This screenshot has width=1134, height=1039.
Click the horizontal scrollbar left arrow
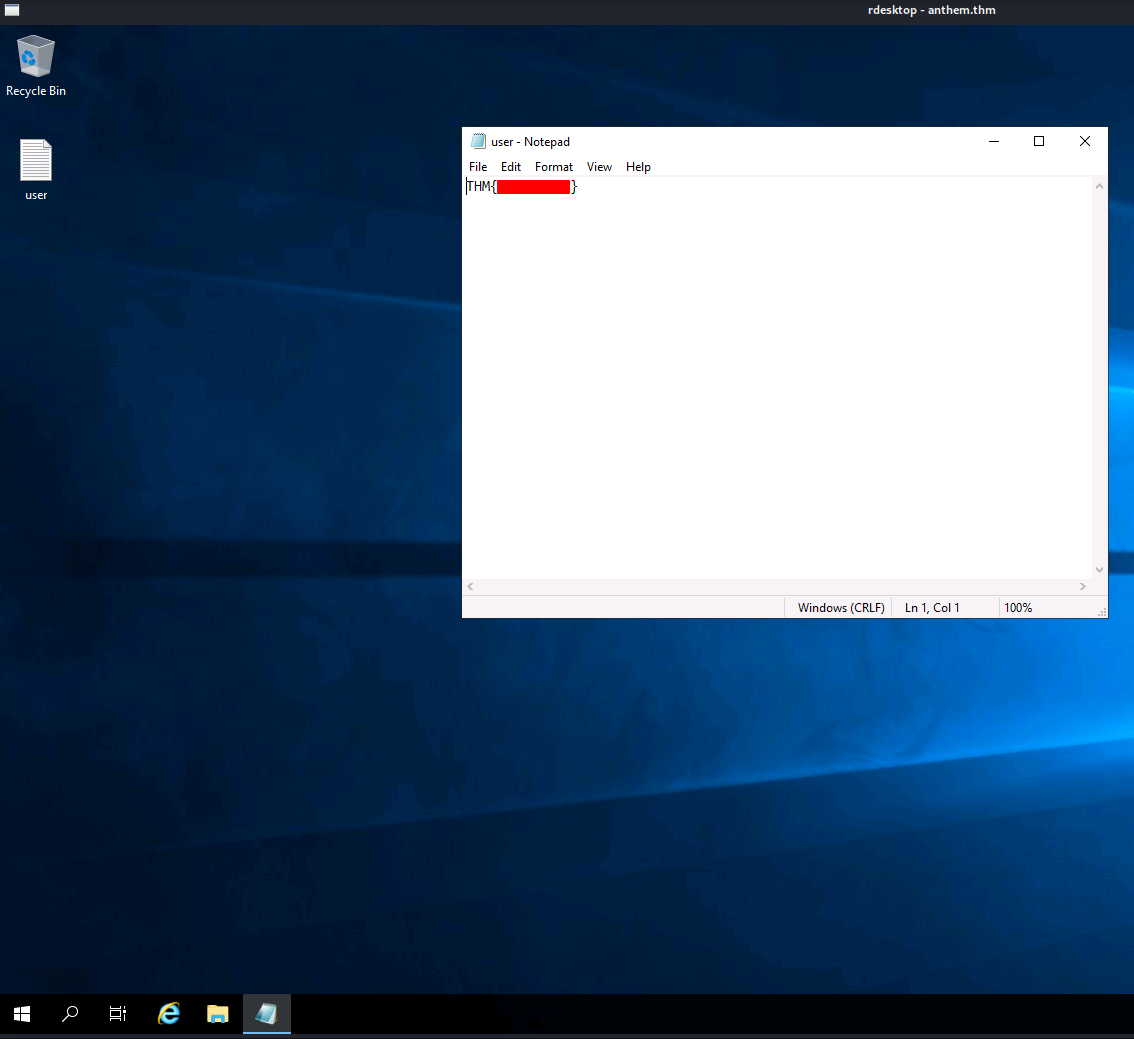[x=470, y=586]
